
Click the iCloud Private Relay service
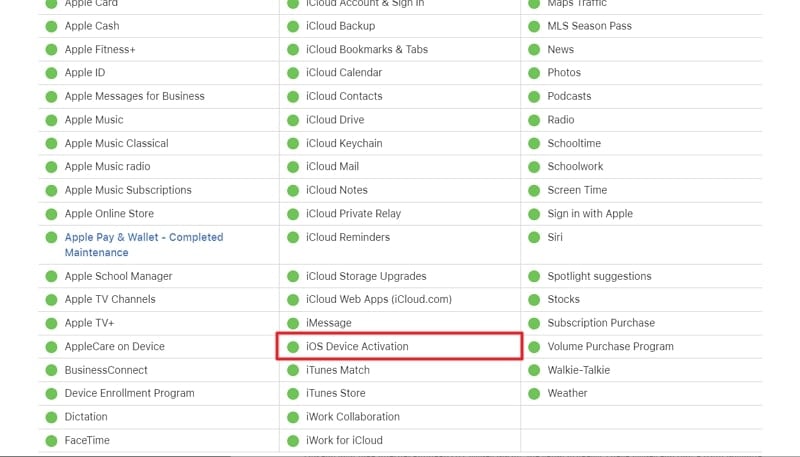pyautogui.click(x=353, y=214)
